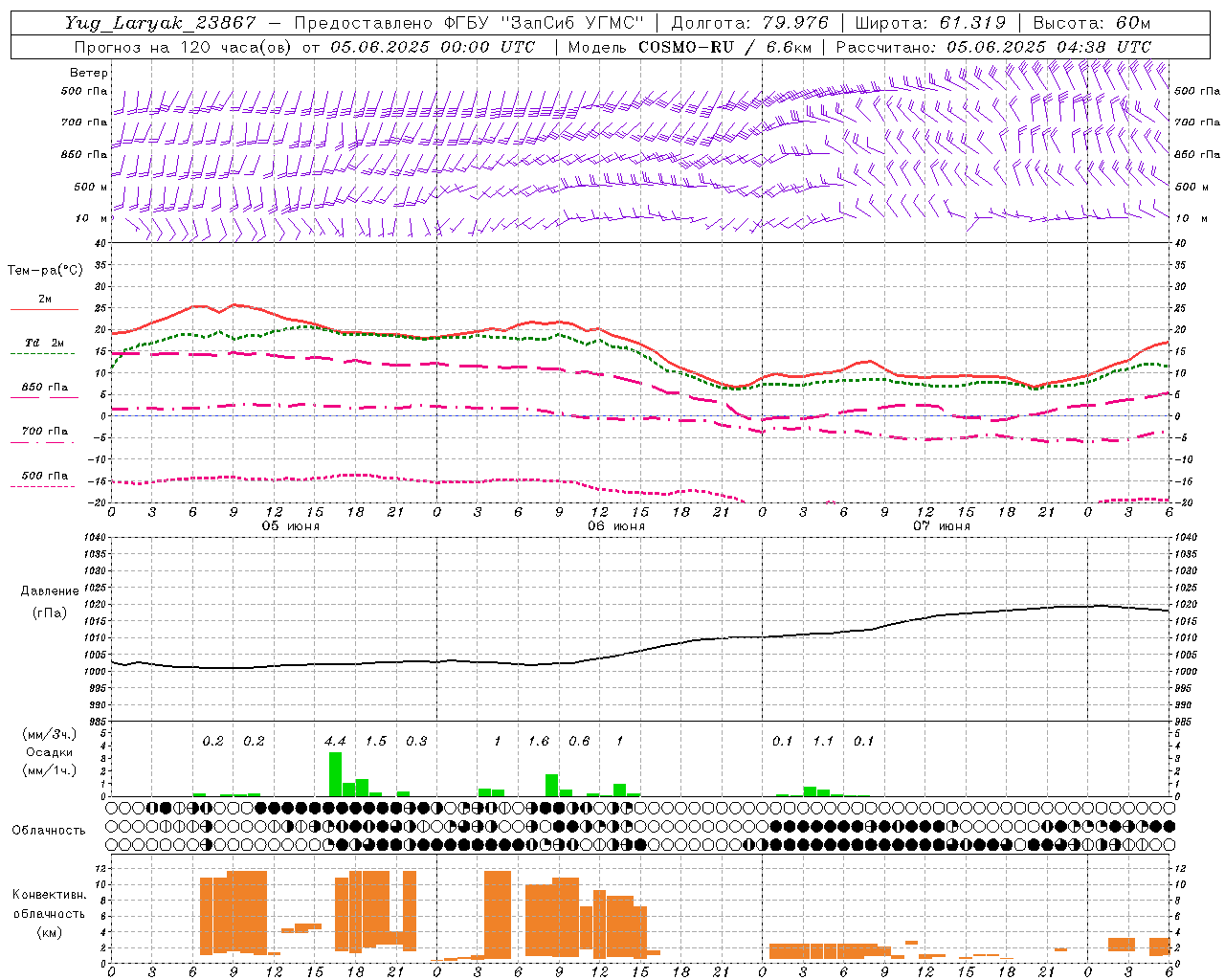Click the 1.6 precipitation total value
This screenshot has width=1225, height=980.
[539, 741]
